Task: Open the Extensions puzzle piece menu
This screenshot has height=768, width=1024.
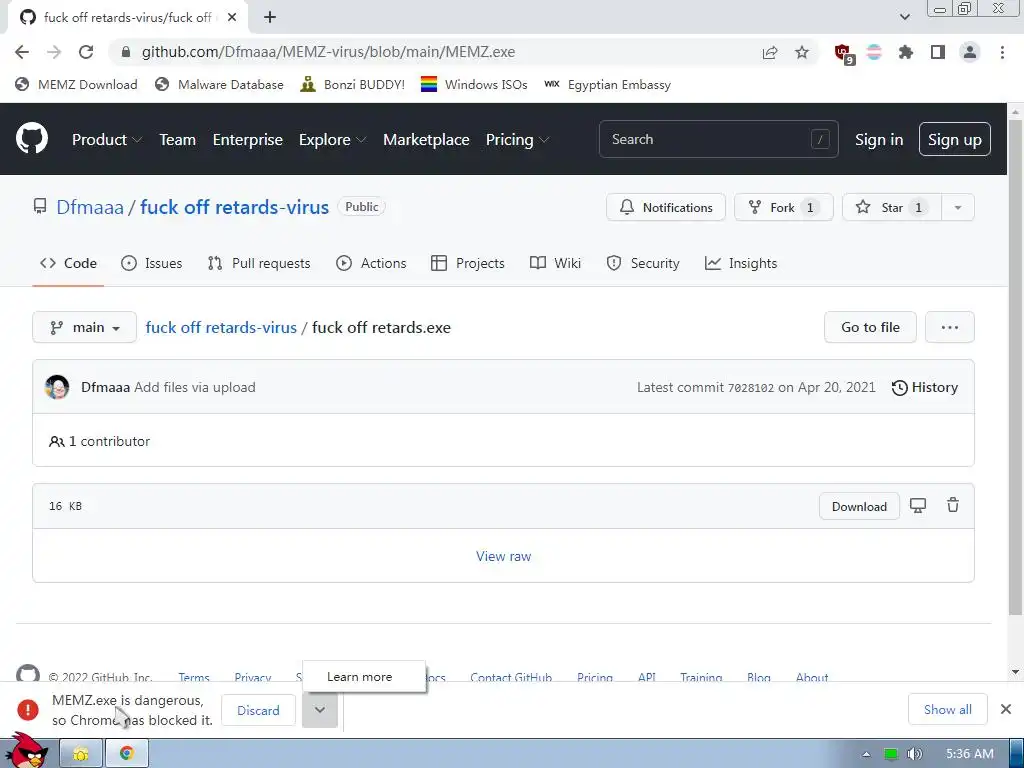Action: click(x=906, y=52)
